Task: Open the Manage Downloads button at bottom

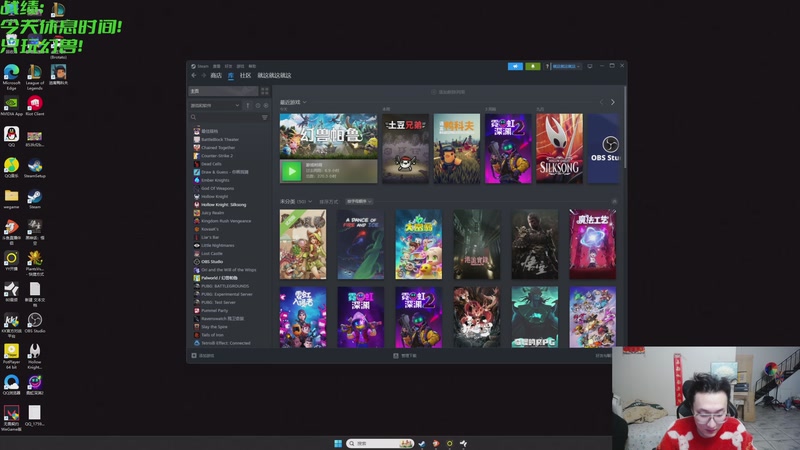Action: click(405, 356)
